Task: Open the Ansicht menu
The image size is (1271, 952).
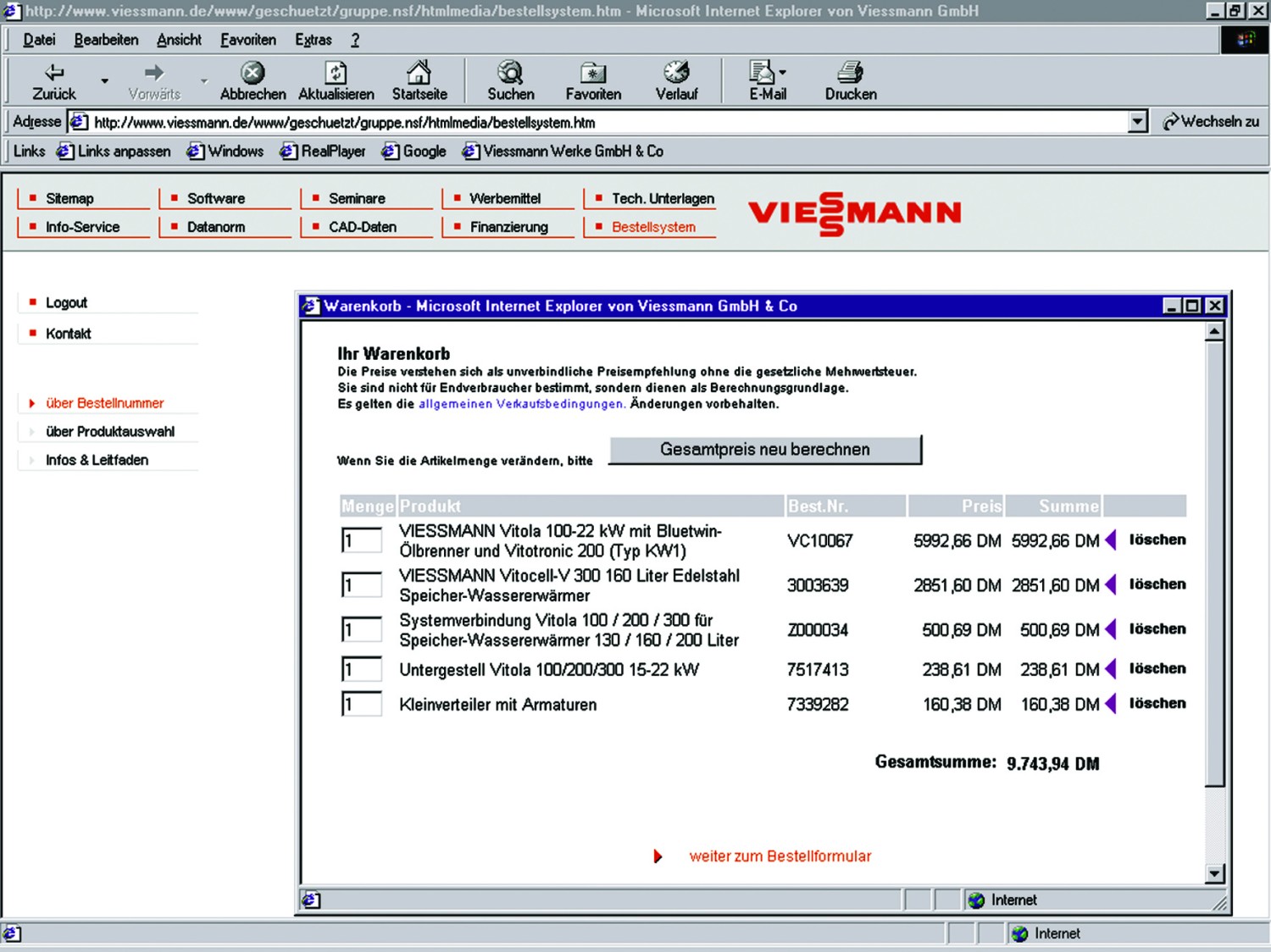Action: 179,40
